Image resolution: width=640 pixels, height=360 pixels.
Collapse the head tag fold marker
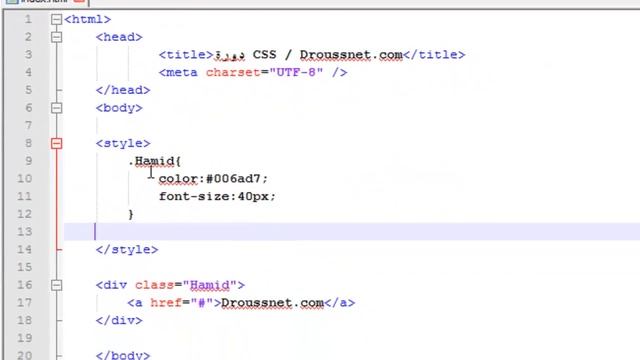click(57, 37)
